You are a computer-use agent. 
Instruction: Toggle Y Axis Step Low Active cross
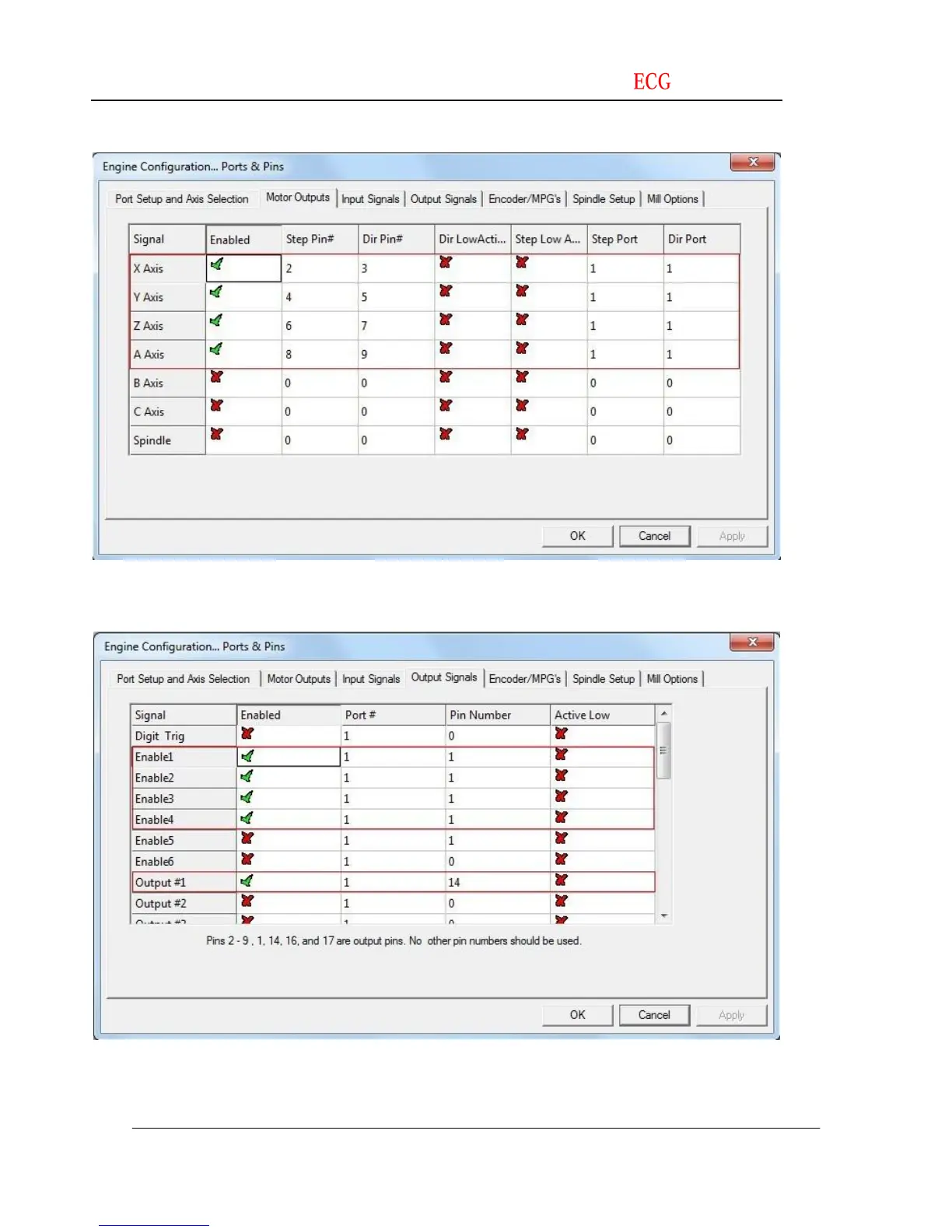[522, 290]
